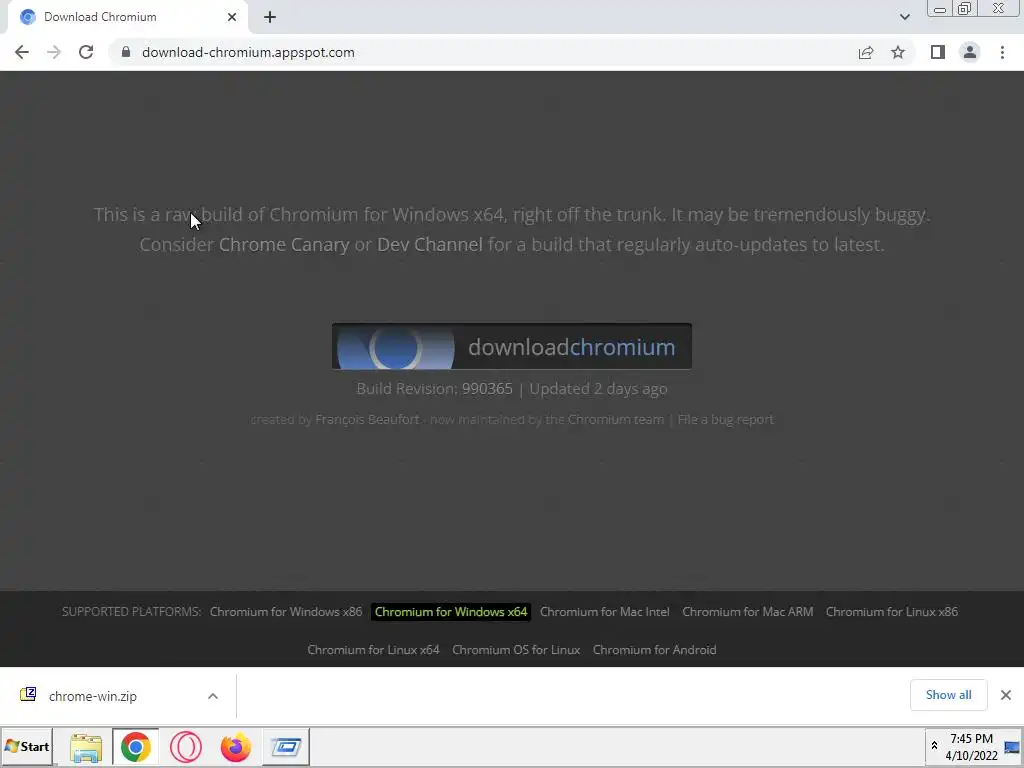The width and height of the screenshot is (1024, 768).
Task: Visit François Beaufort's link
Action: [367, 420]
